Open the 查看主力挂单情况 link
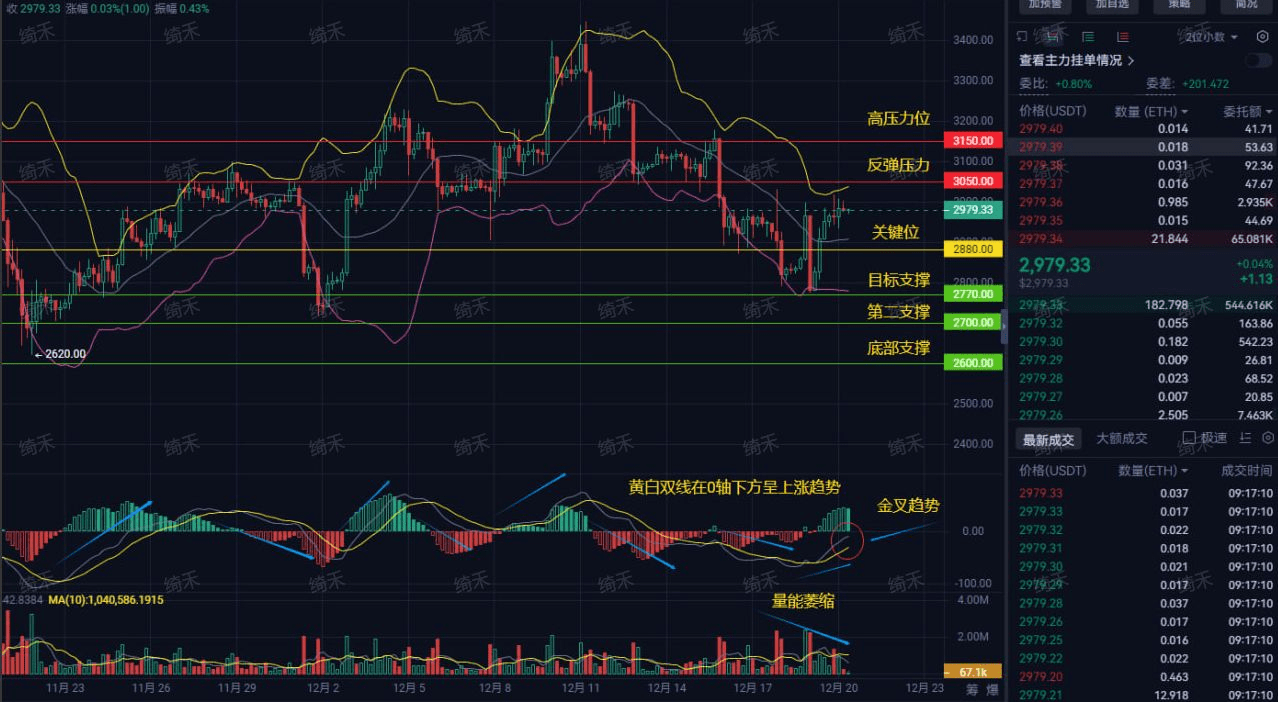This screenshot has width=1278, height=702. [x=1076, y=60]
